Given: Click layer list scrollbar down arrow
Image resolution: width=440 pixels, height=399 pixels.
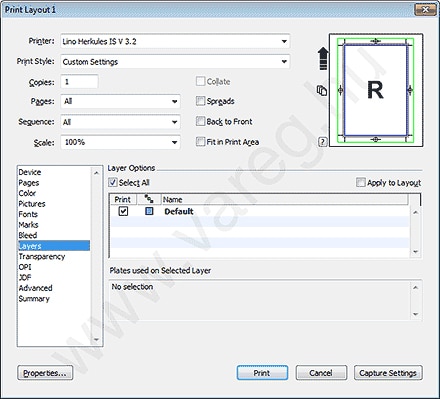Looking at the screenshot, I should point(416,252).
